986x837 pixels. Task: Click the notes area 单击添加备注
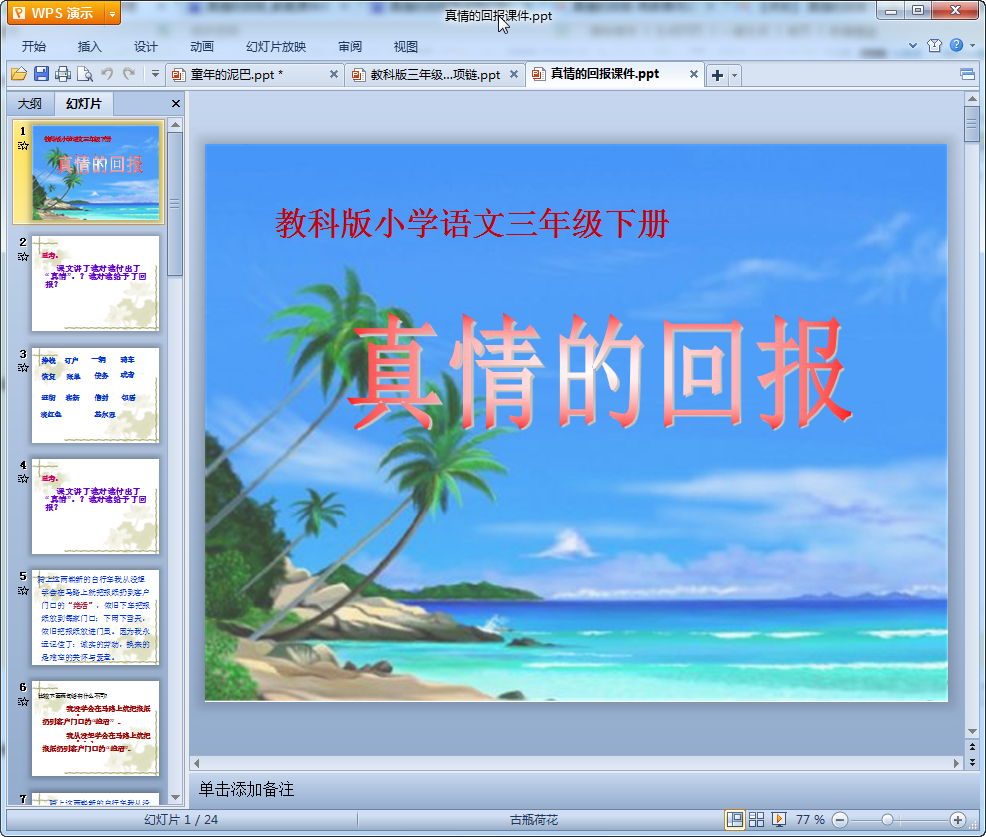[246, 789]
